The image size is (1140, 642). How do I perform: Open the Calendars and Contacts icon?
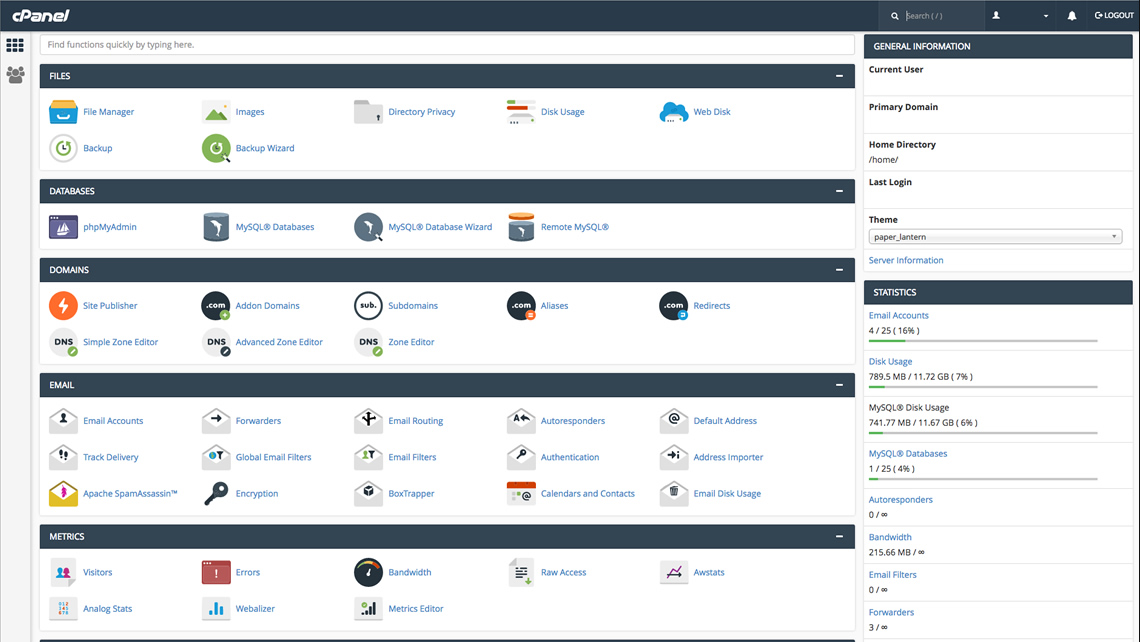[x=521, y=493]
